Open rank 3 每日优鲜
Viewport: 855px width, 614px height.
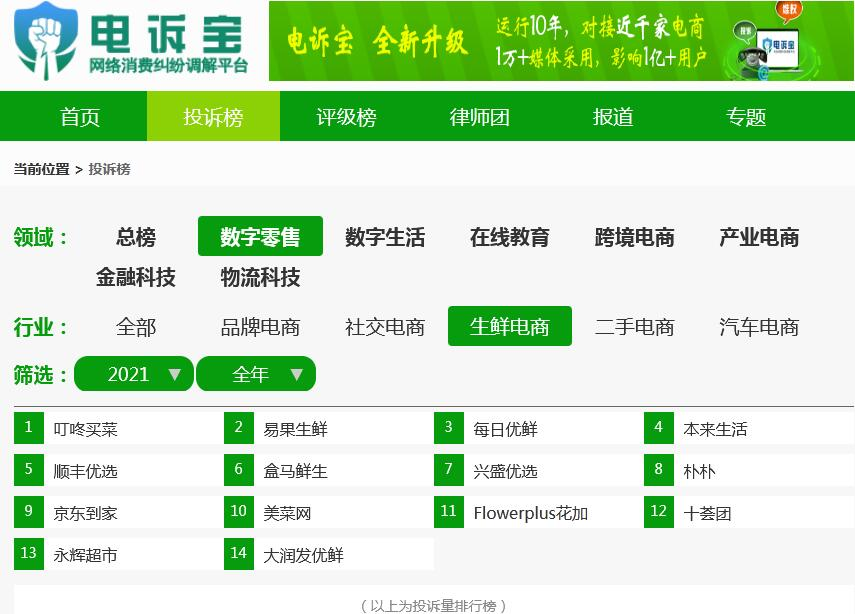point(539,428)
